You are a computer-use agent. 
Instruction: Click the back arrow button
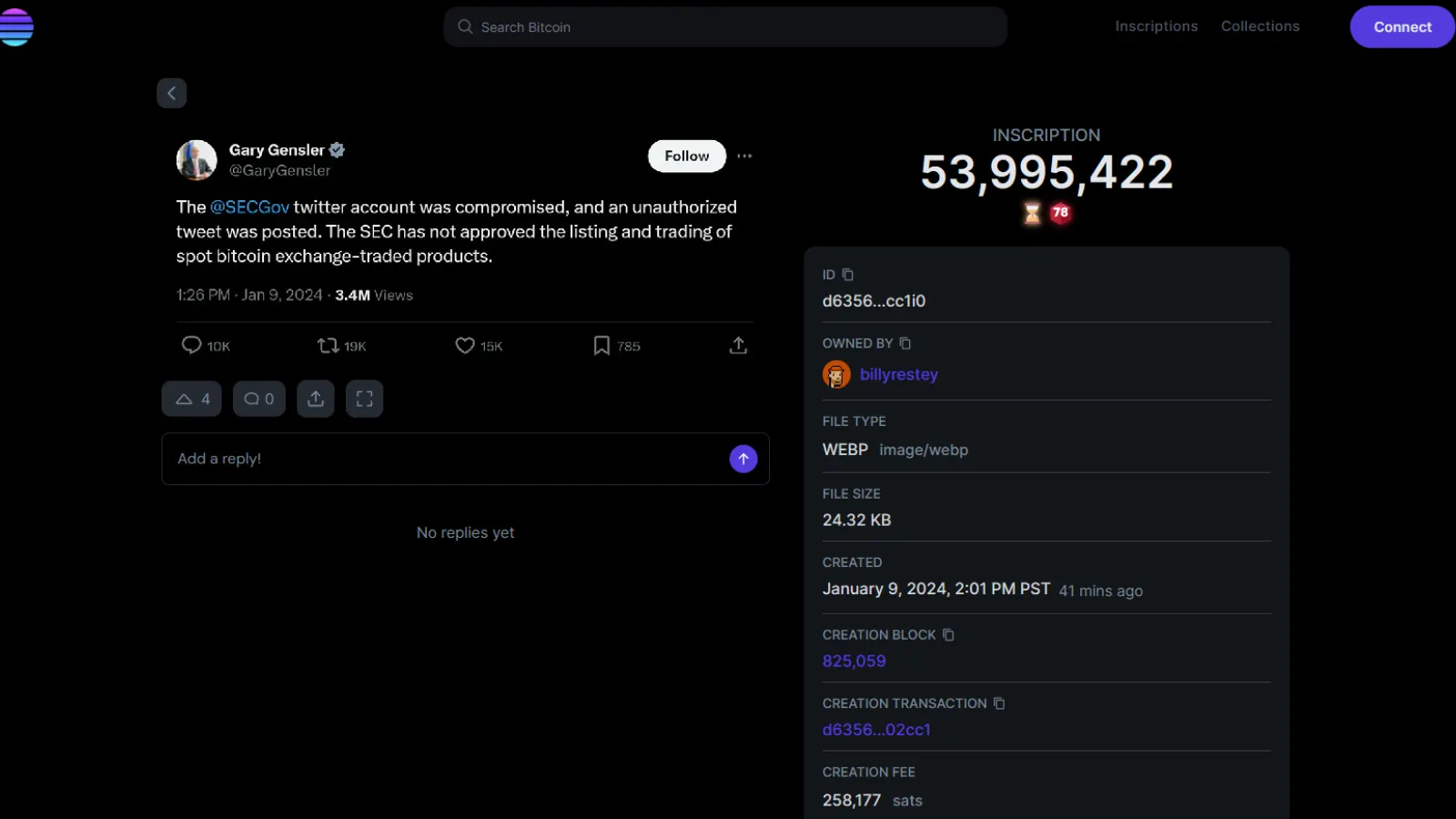(x=171, y=93)
